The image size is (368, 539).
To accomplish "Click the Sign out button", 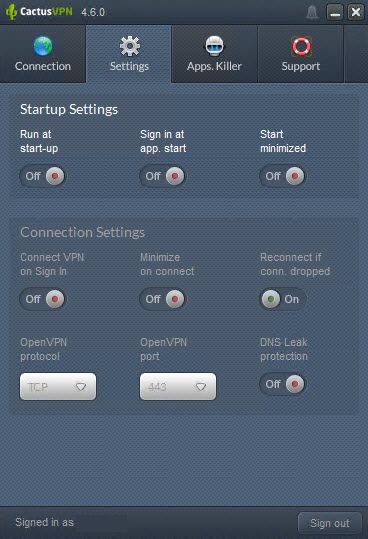I will tap(330, 523).
